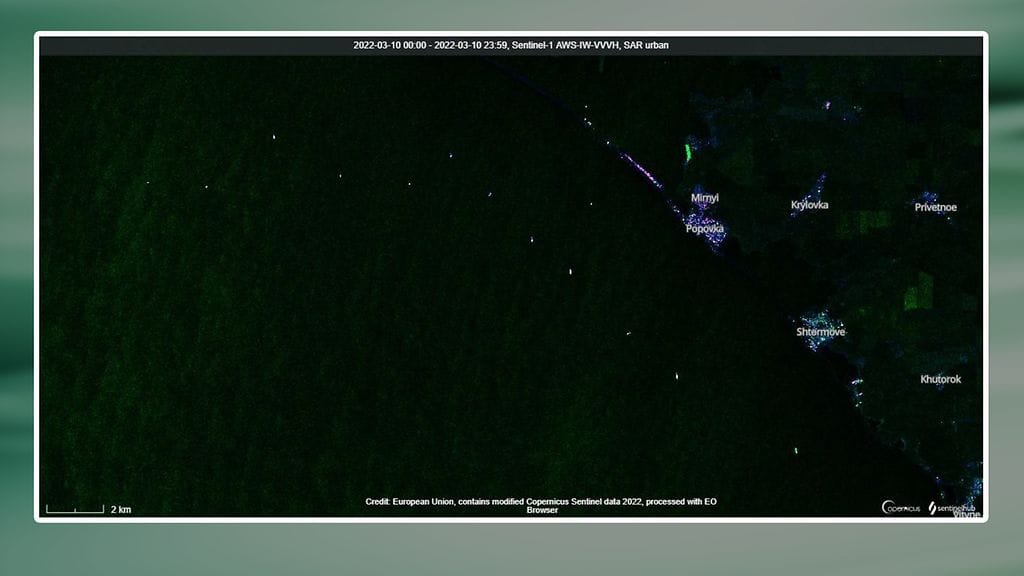
Task: Click the partially hidden label under Sentinel Hub logo
Action: point(966,514)
